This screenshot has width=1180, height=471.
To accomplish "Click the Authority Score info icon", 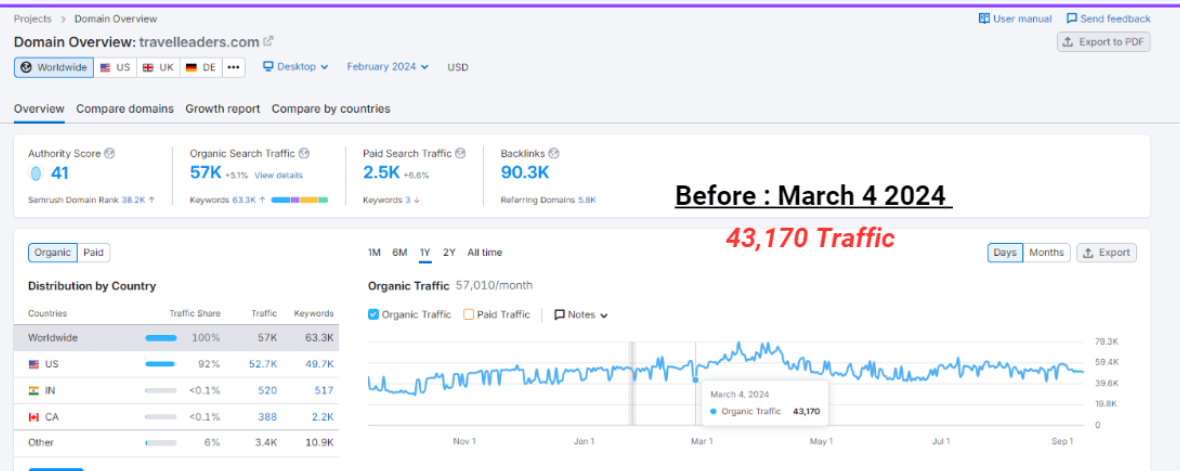I will point(110,154).
